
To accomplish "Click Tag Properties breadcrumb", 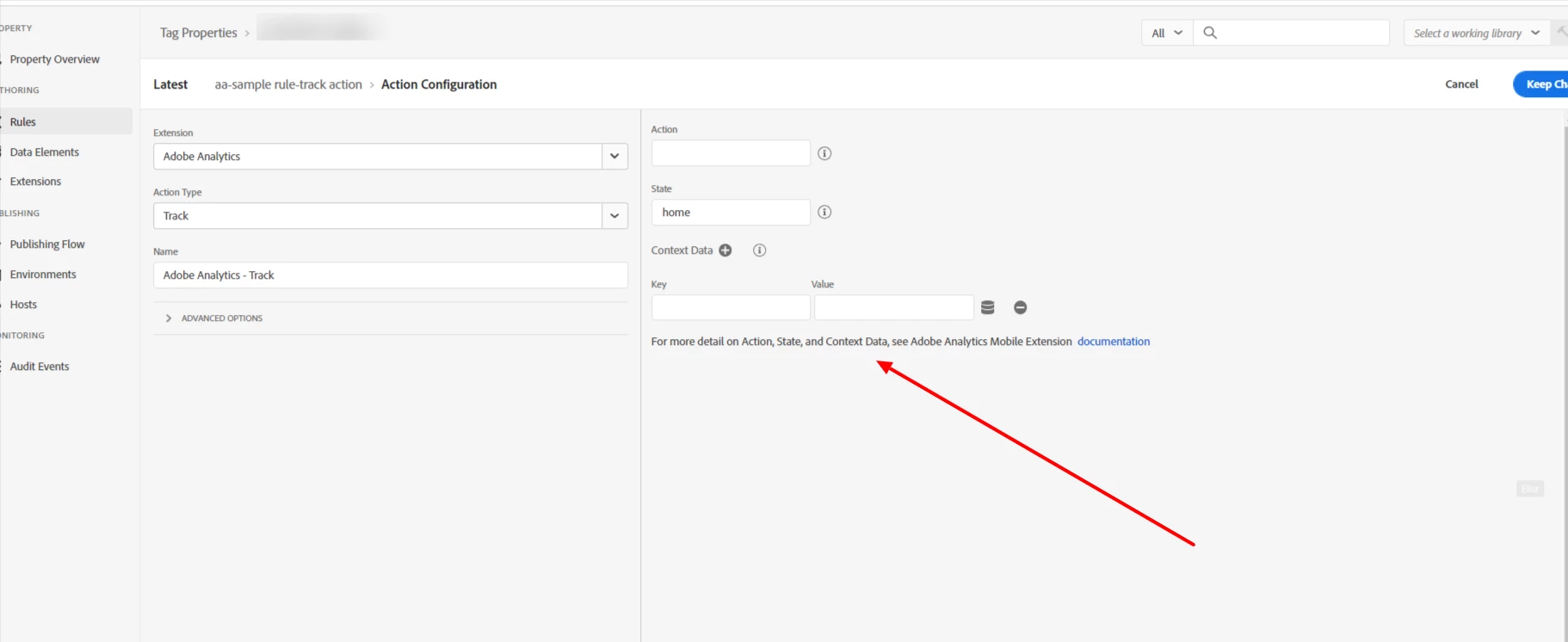I will pyautogui.click(x=198, y=33).
